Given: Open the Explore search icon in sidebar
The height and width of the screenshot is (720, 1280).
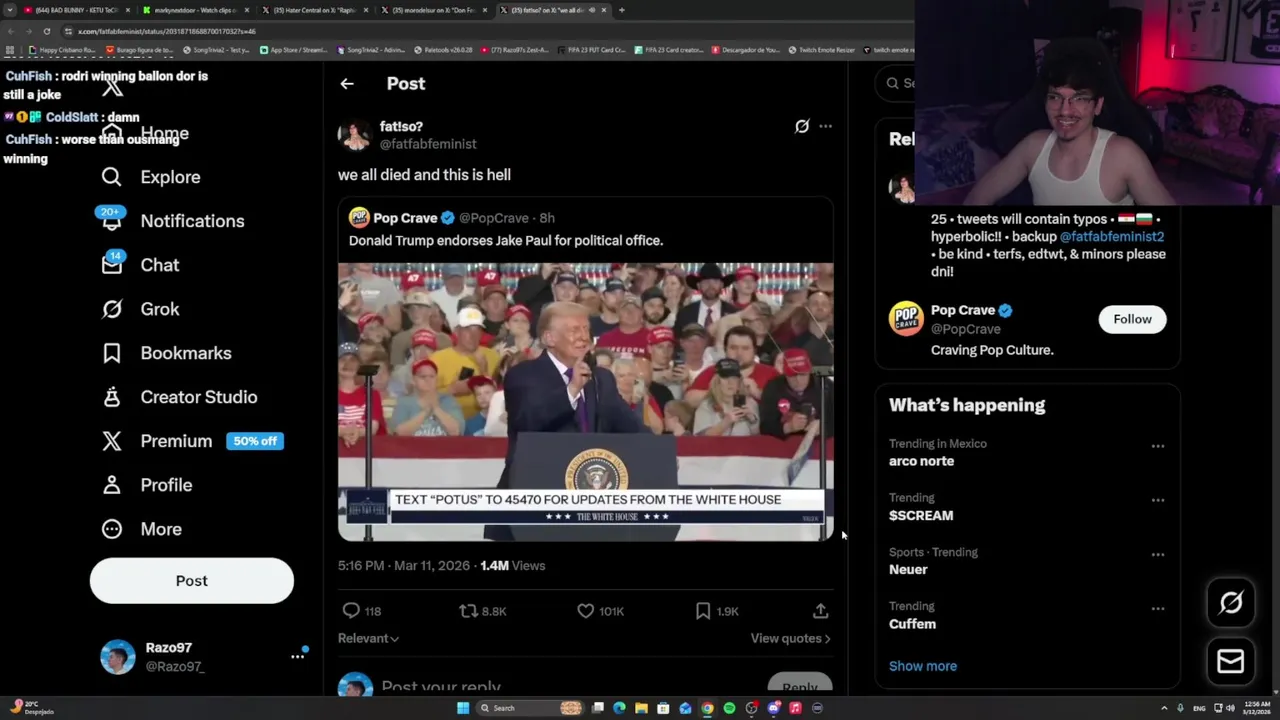Looking at the screenshot, I should pyautogui.click(x=112, y=177).
